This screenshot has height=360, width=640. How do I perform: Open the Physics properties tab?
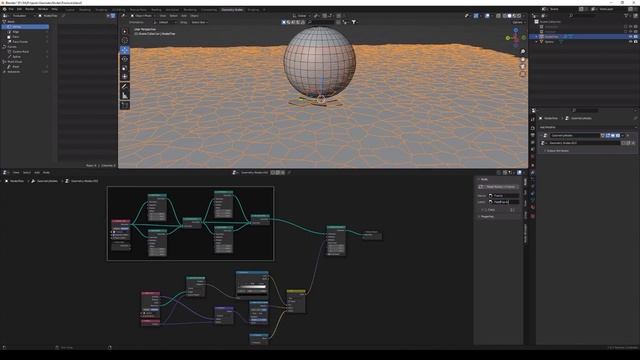pos(533,187)
